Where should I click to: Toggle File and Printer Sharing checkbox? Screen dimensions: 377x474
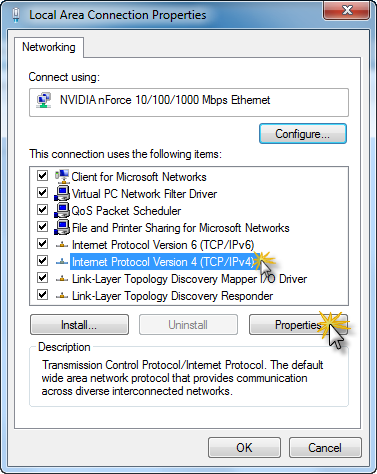(x=42, y=227)
